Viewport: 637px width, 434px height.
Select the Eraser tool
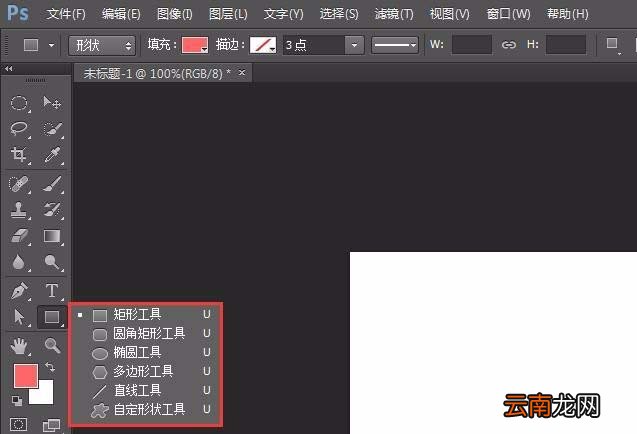19,236
